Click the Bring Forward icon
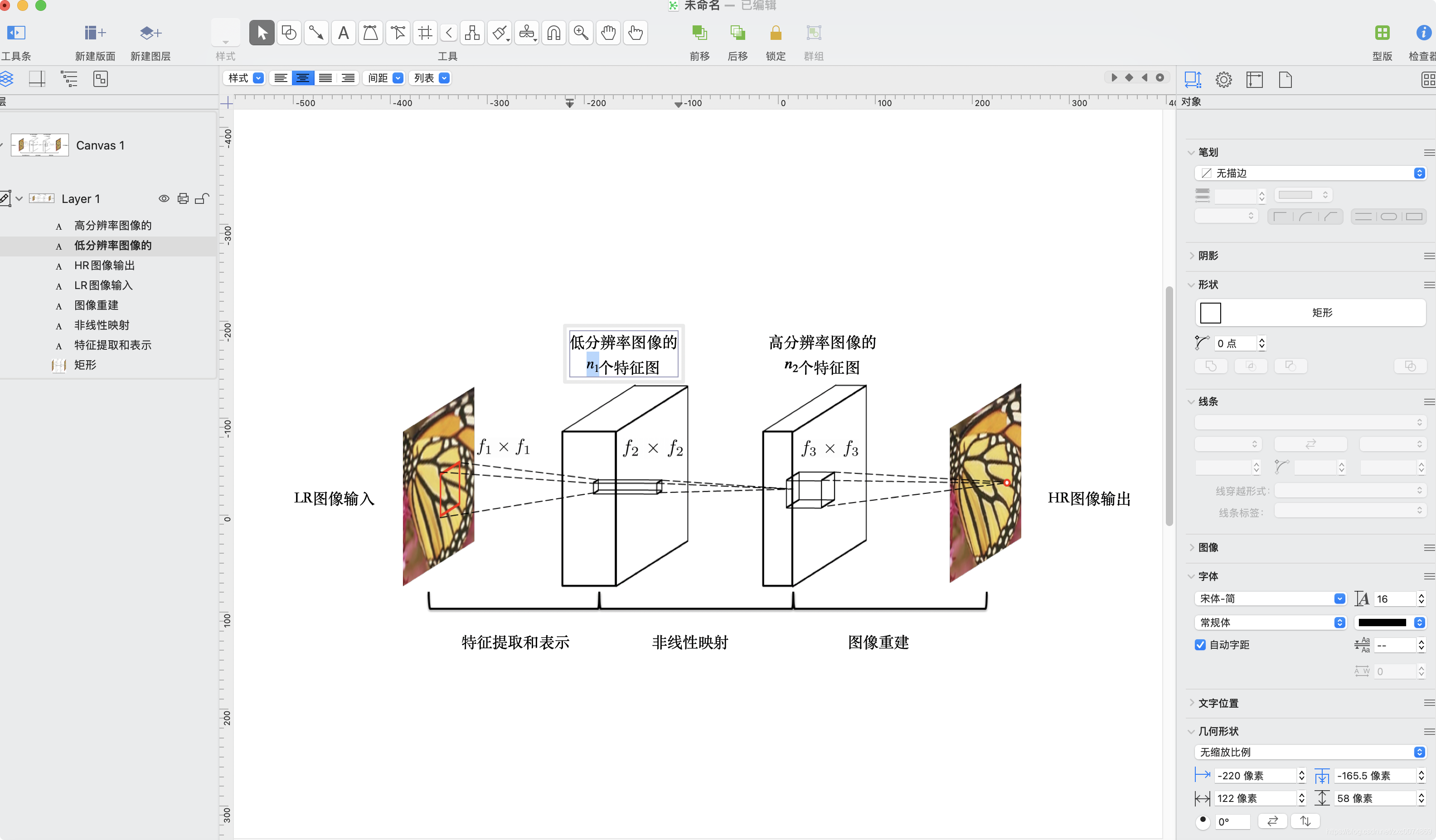This screenshot has height=840, width=1436. click(699, 33)
